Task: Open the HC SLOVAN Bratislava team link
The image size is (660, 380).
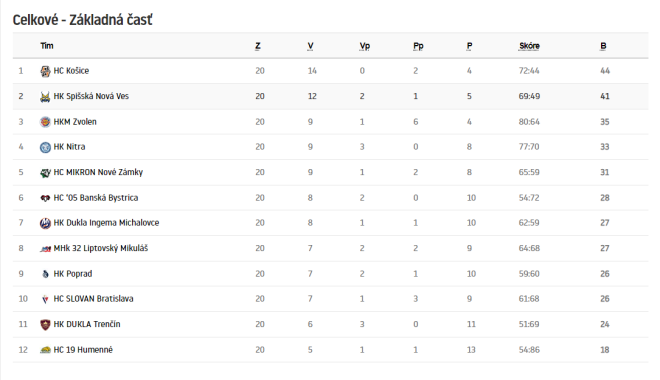Action: (x=93, y=299)
